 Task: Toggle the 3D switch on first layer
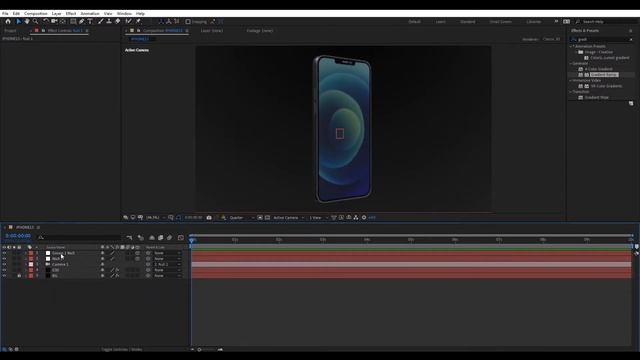point(138,253)
